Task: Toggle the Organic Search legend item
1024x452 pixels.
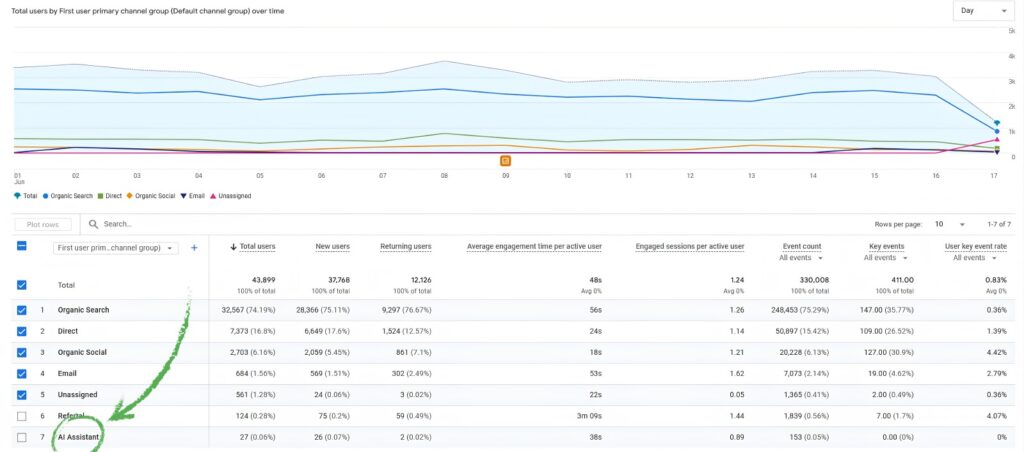Action: click(67, 196)
